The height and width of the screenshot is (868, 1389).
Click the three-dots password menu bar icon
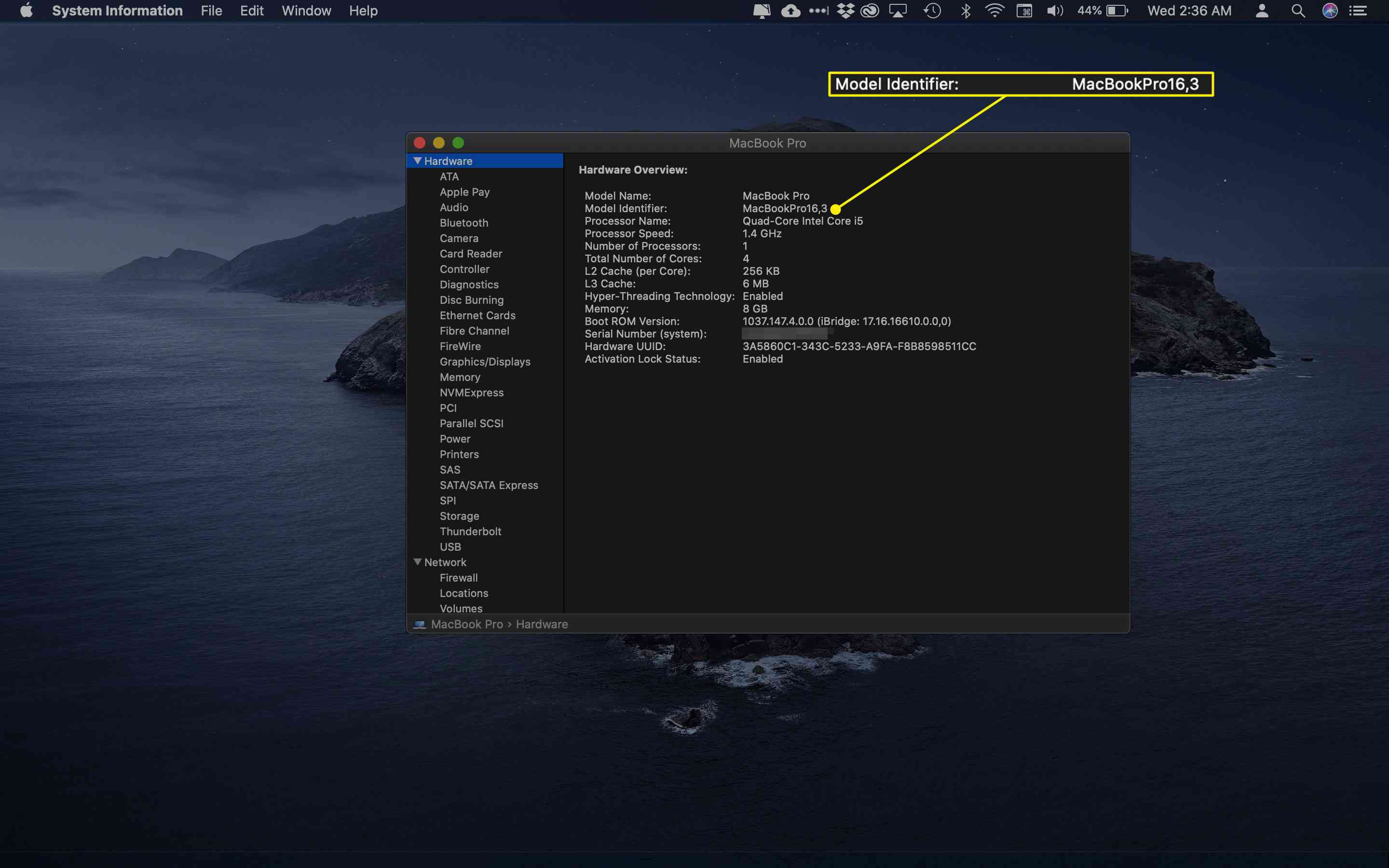[819, 11]
